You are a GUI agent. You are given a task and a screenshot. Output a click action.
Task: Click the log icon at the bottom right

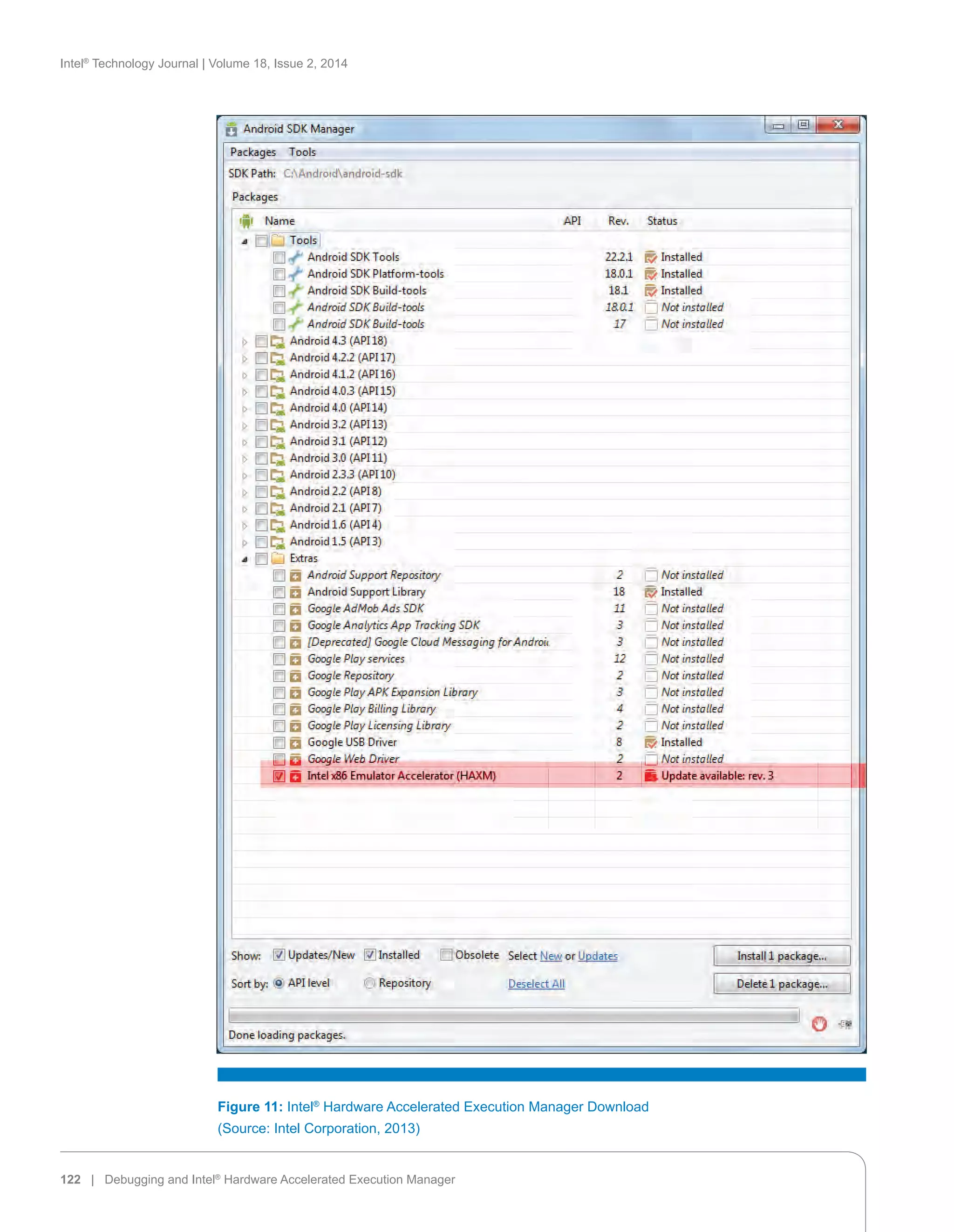pyautogui.click(x=845, y=1024)
